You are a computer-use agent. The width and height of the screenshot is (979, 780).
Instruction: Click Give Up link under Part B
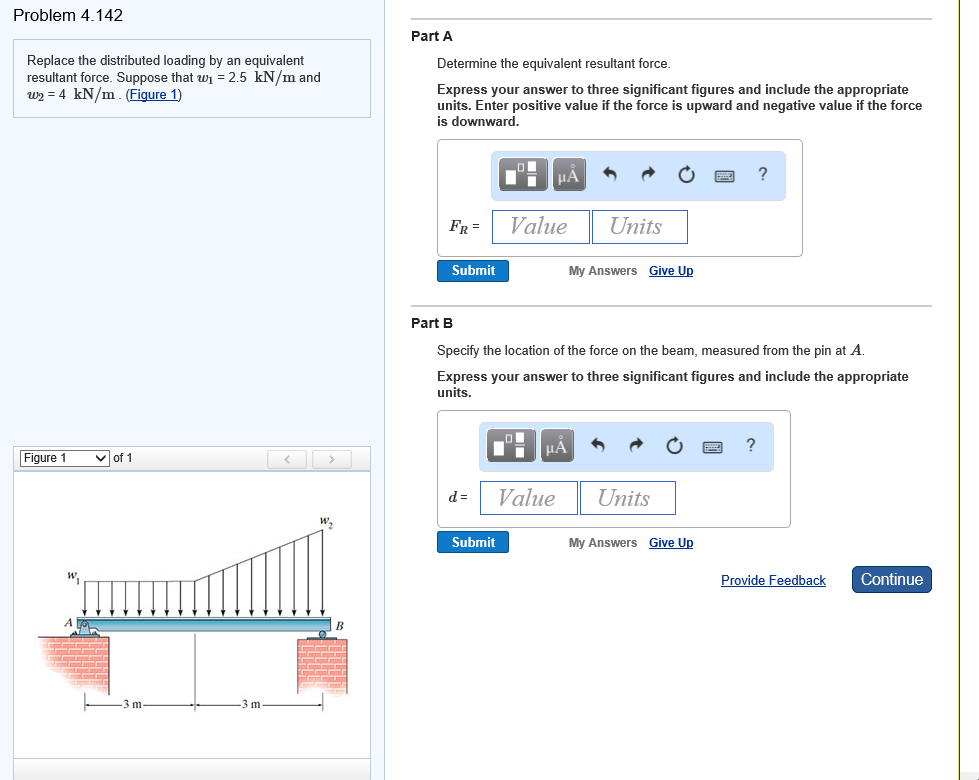click(x=671, y=543)
